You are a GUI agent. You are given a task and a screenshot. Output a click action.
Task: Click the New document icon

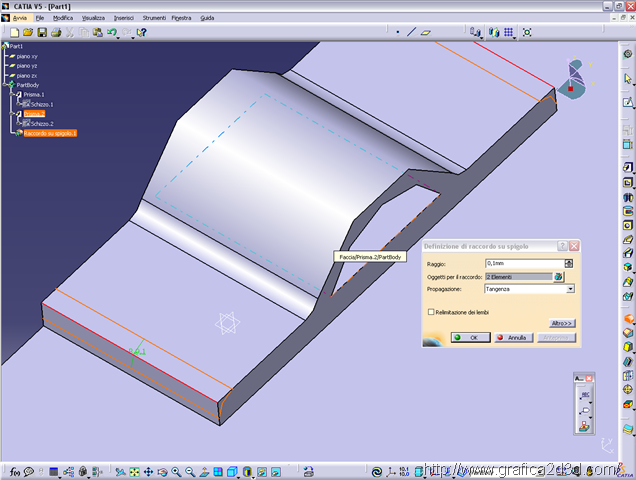coord(14,32)
